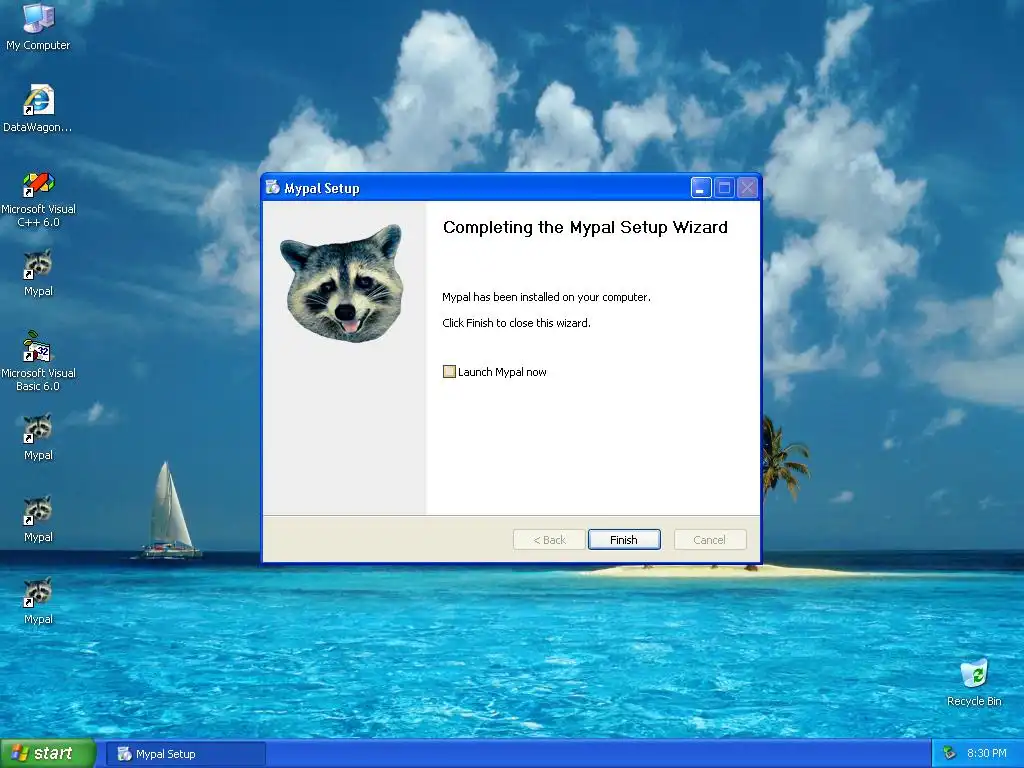Open the Recycle Bin icon
Image resolution: width=1024 pixels, height=768 pixels.
[x=974, y=683]
